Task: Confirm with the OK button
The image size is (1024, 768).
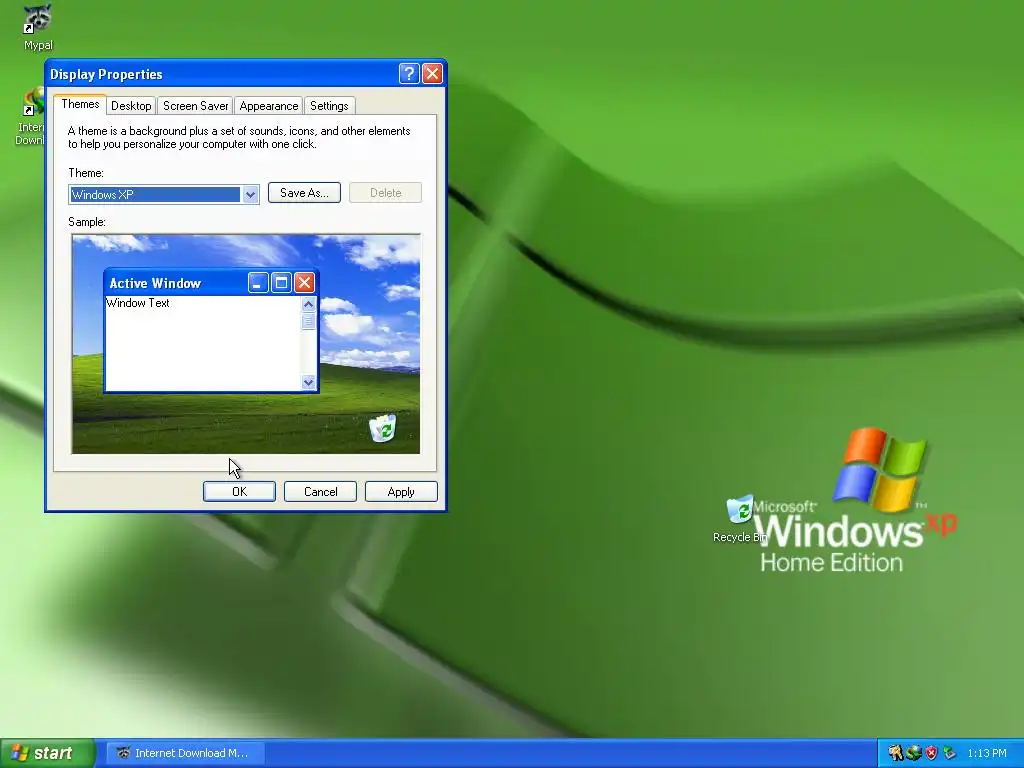Action: pos(239,492)
